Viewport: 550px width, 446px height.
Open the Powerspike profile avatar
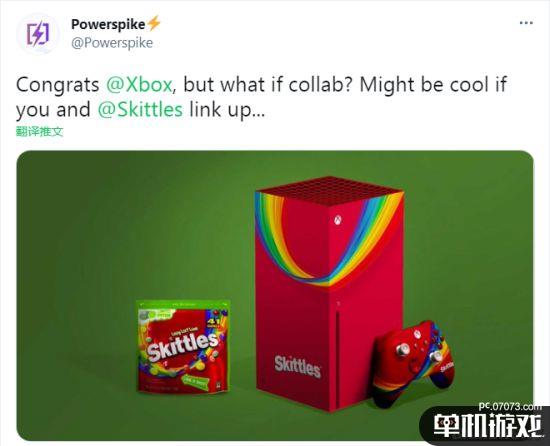38,34
